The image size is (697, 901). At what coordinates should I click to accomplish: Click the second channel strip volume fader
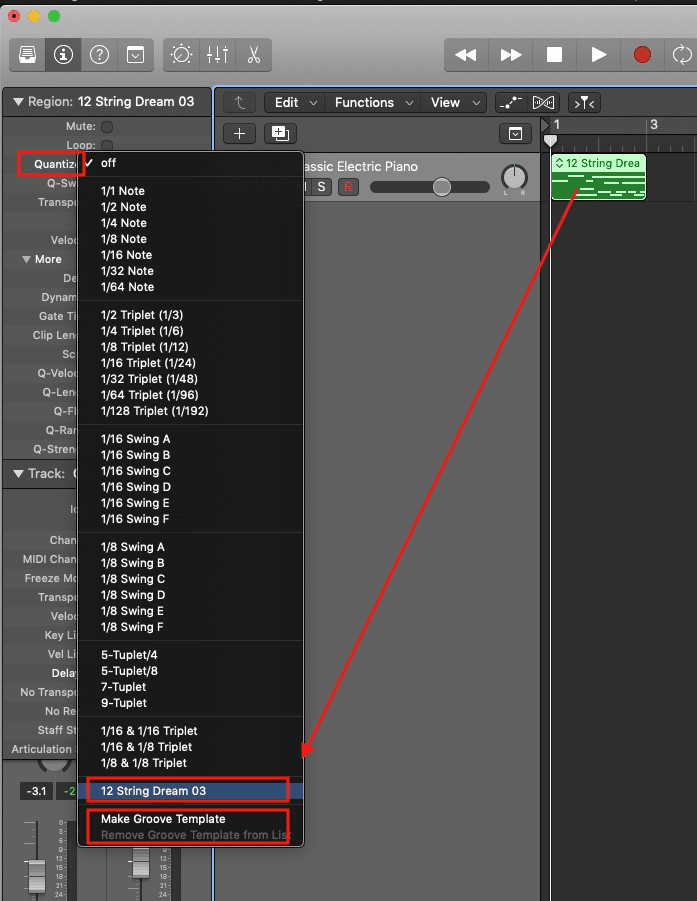pos(140,863)
